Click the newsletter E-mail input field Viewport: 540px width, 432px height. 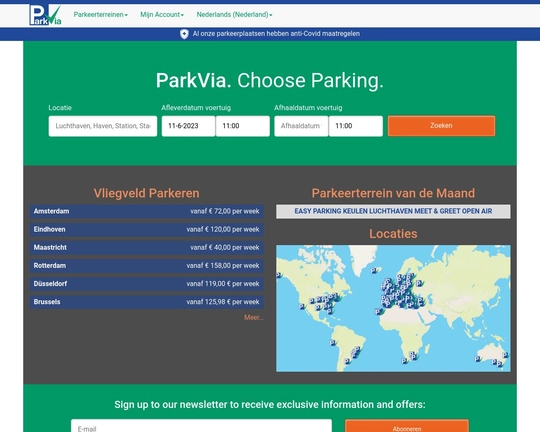pos(201,426)
